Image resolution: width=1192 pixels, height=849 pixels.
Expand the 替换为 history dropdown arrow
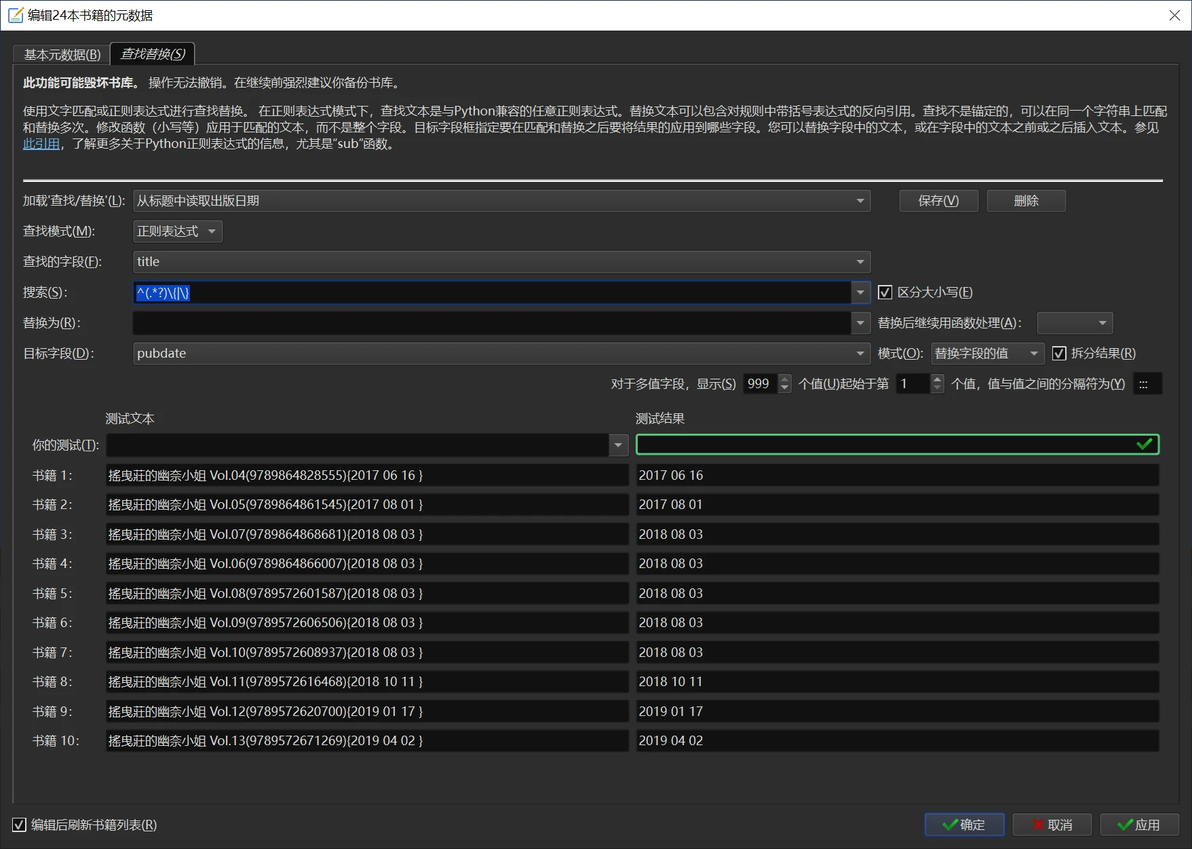coord(861,323)
